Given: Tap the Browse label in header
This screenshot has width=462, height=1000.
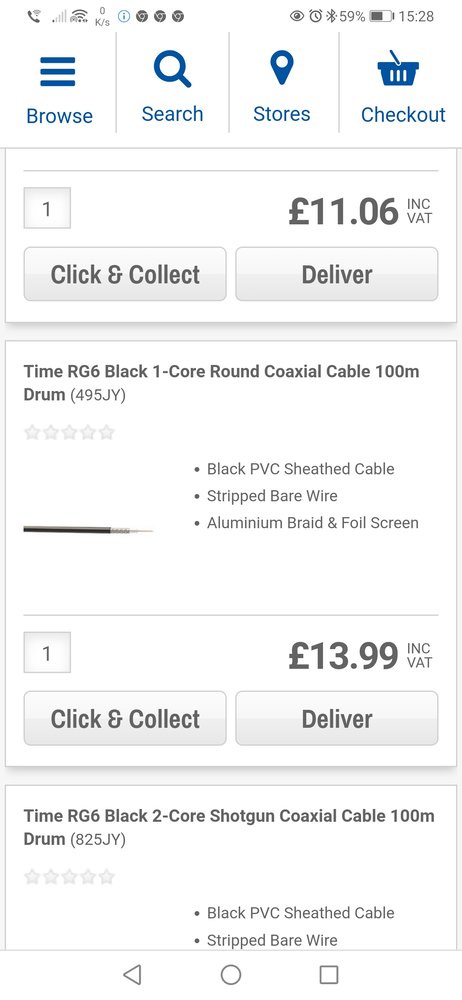Looking at the screenshot, I should point(59,115).
